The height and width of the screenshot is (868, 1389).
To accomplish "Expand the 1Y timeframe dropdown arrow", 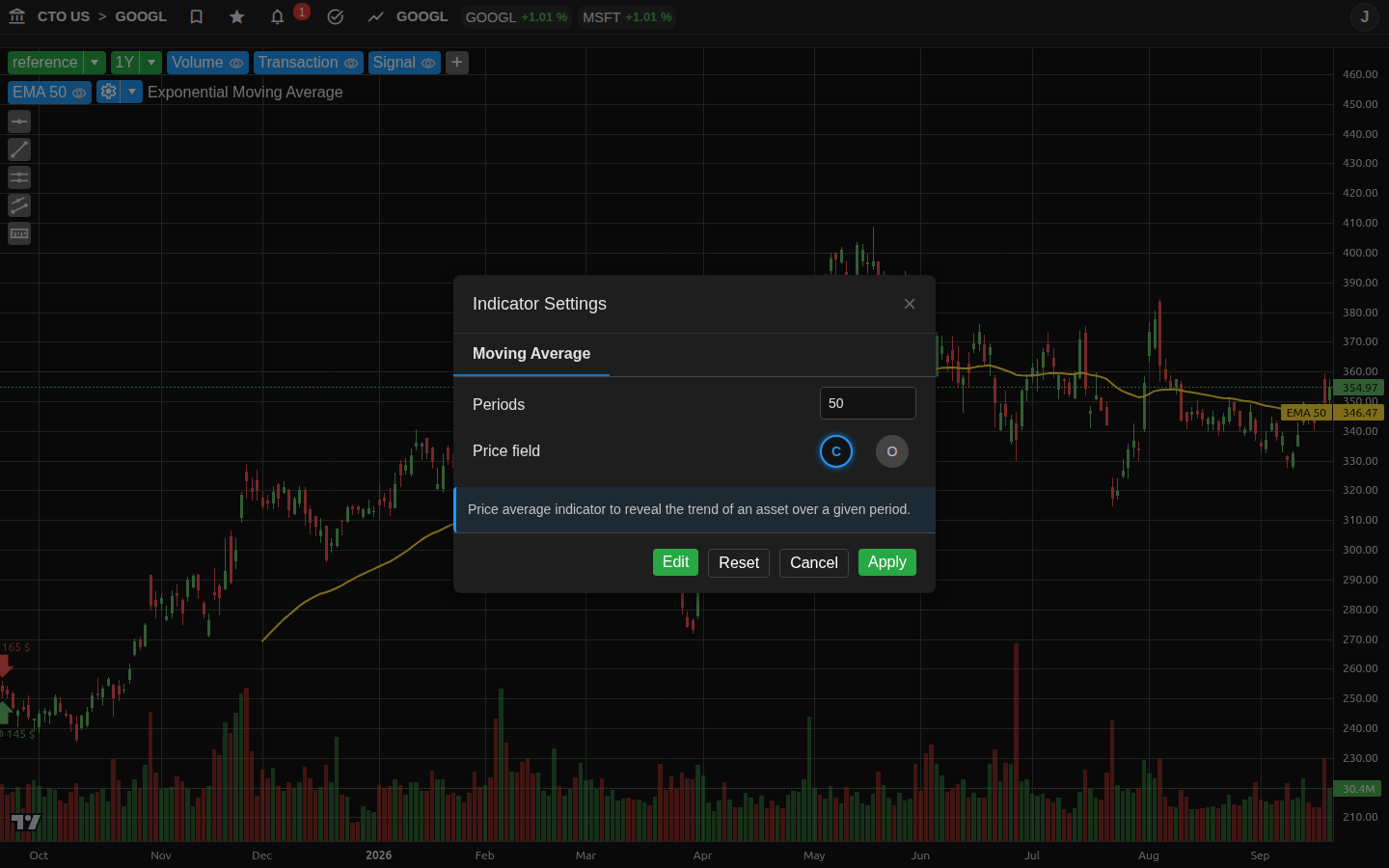I will click(x=151, y=63).
